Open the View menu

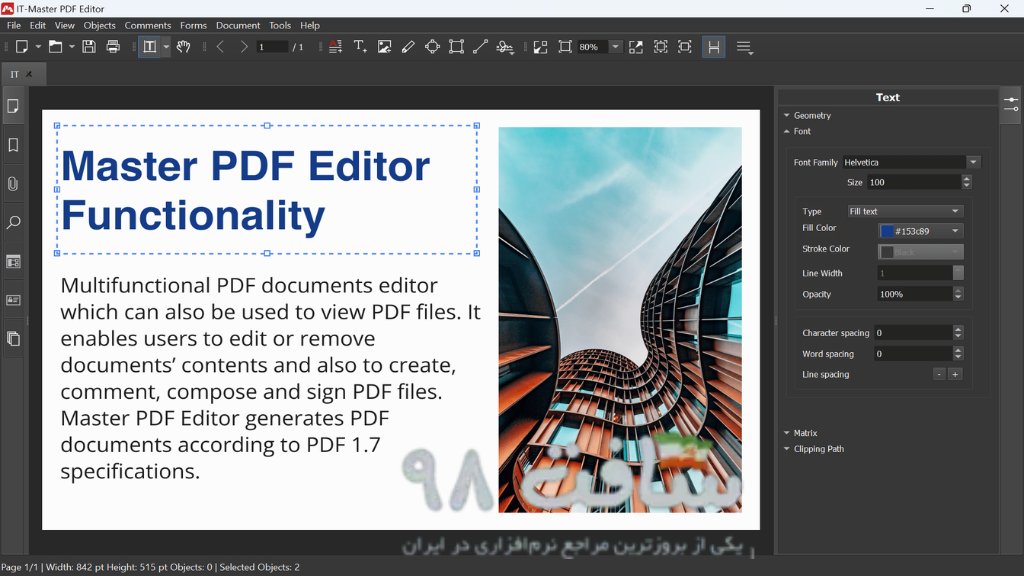click(x=65, y=25)
